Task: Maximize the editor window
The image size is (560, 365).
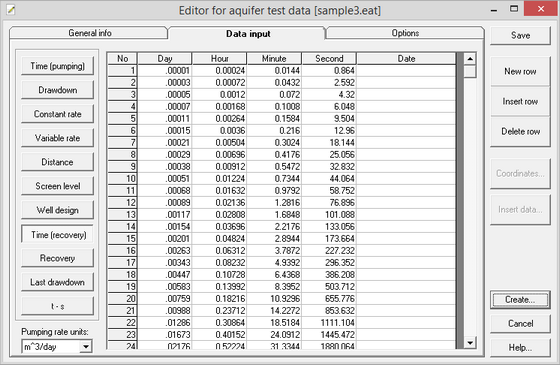Action: (514, 9)
